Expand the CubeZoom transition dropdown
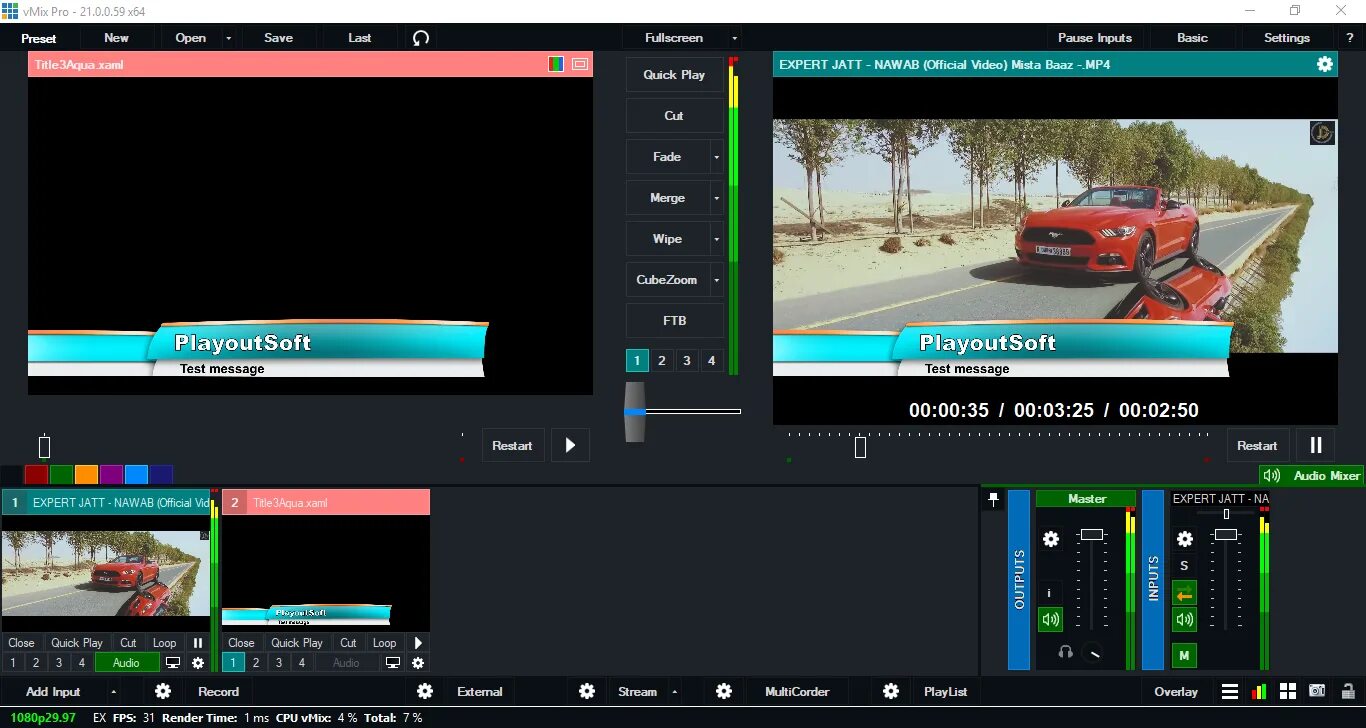The height and width of the screenshot is (728, 1366). coord(716,280)
